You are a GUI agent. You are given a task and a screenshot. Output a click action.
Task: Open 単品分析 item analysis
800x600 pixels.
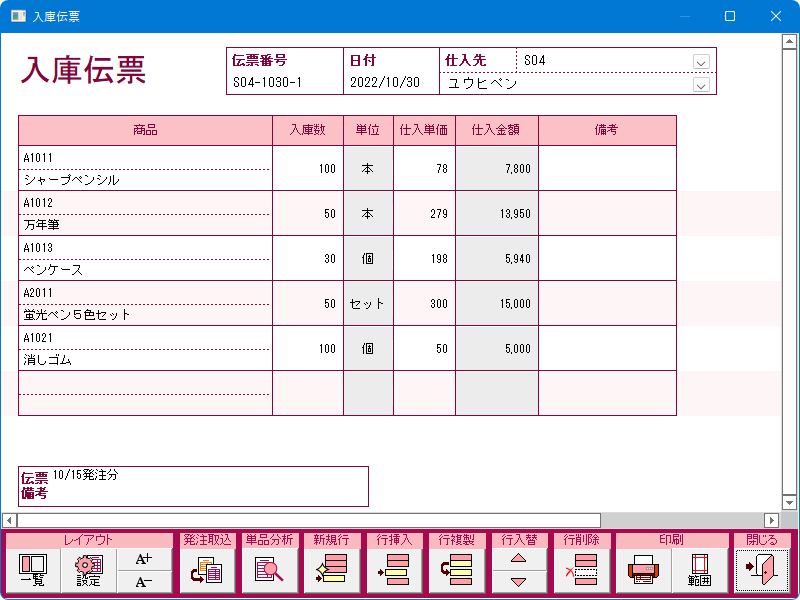[x=269, y=570]
